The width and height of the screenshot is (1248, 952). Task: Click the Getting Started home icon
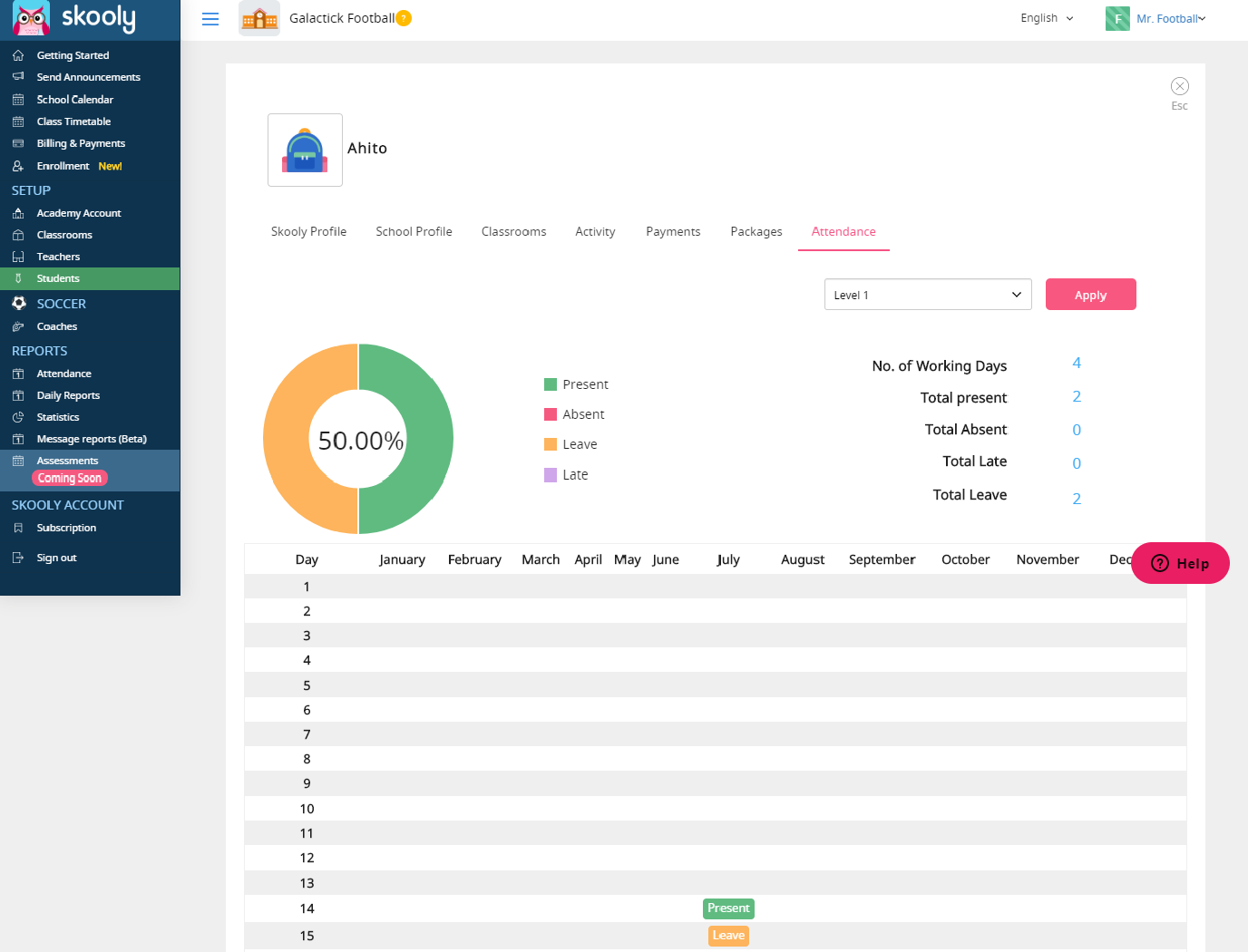(x=18, y=55)
